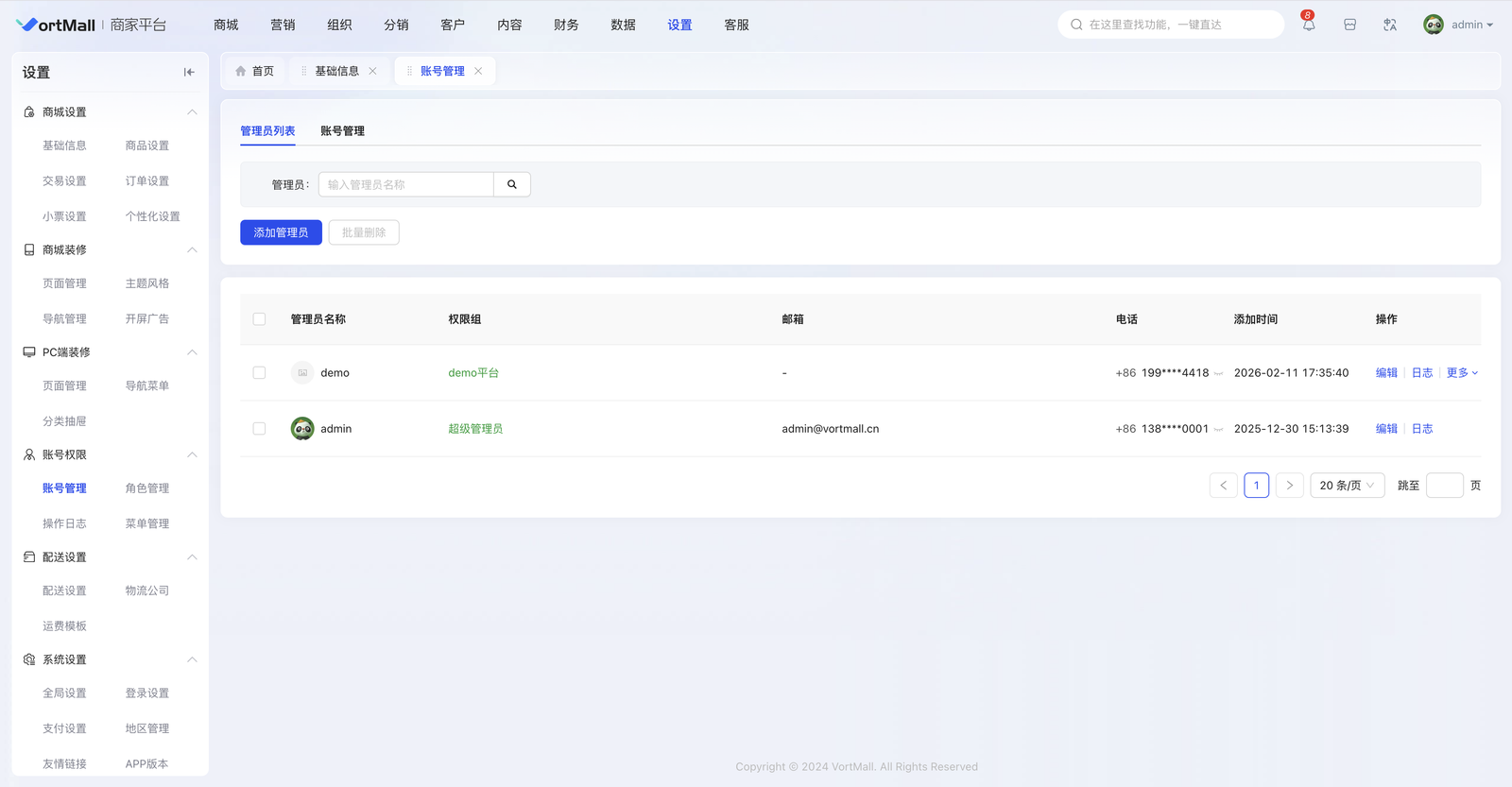Screen dimensions: 1512x787
Task: Open the 财务 top menu
Action: point(566,26)
